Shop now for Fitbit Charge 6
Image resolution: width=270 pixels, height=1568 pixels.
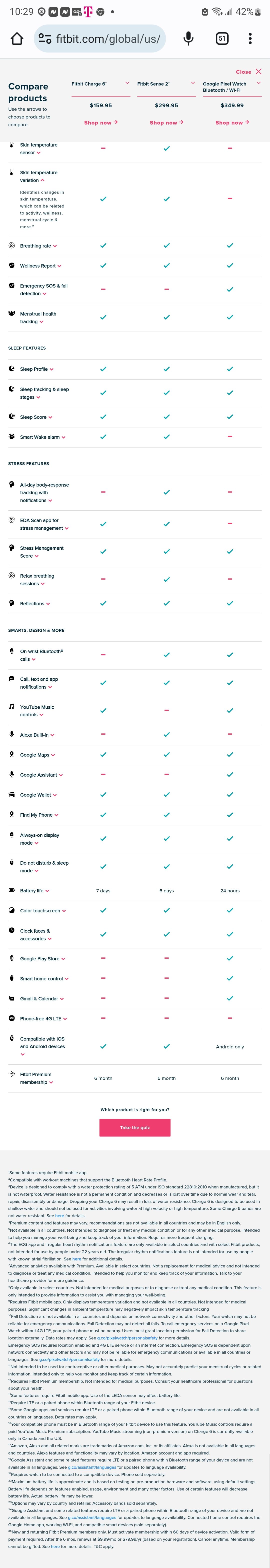[100, 122]
